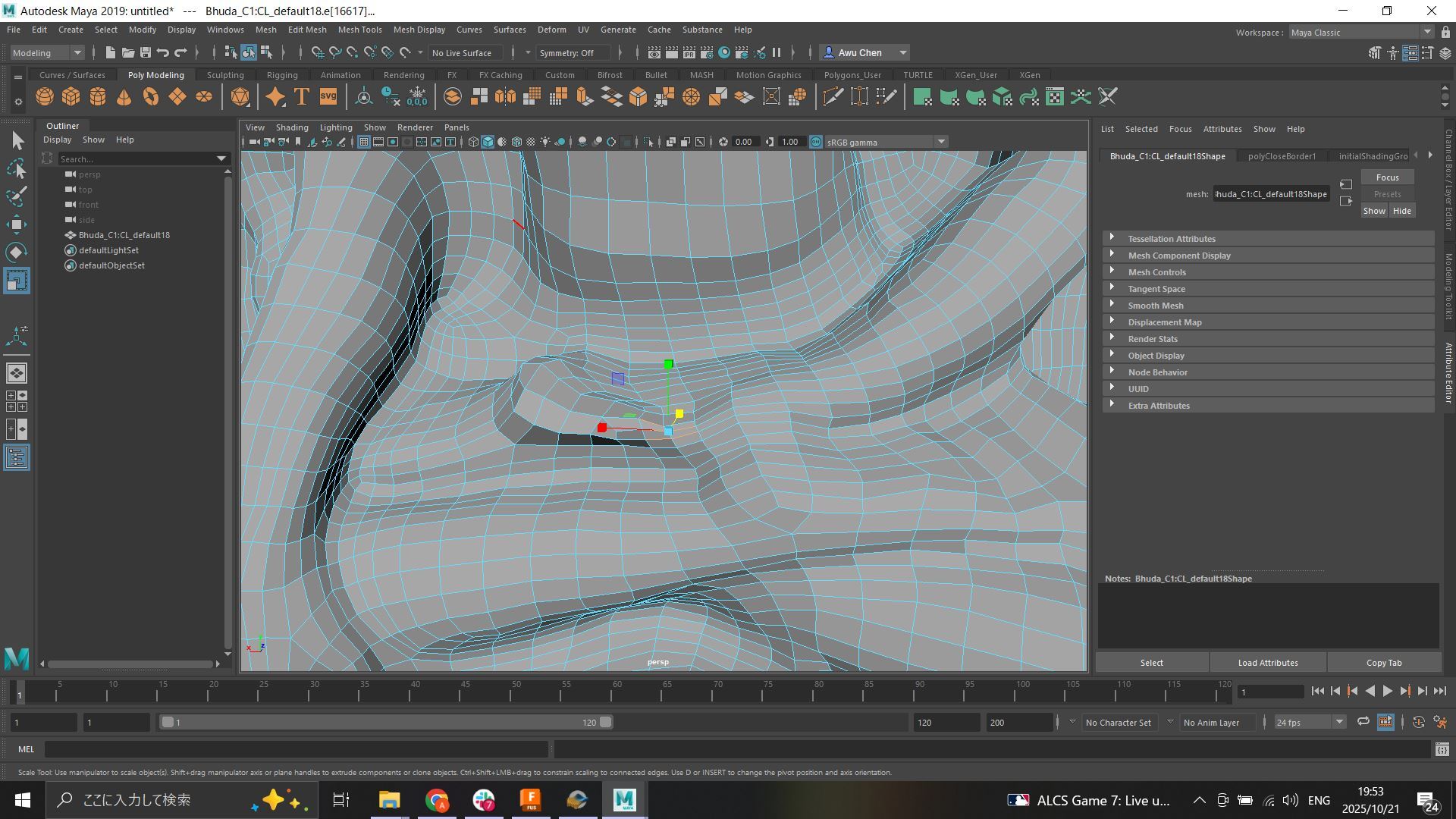
Task: Create a Polygon Torus from the shelf
Action: tap(149, 96)
